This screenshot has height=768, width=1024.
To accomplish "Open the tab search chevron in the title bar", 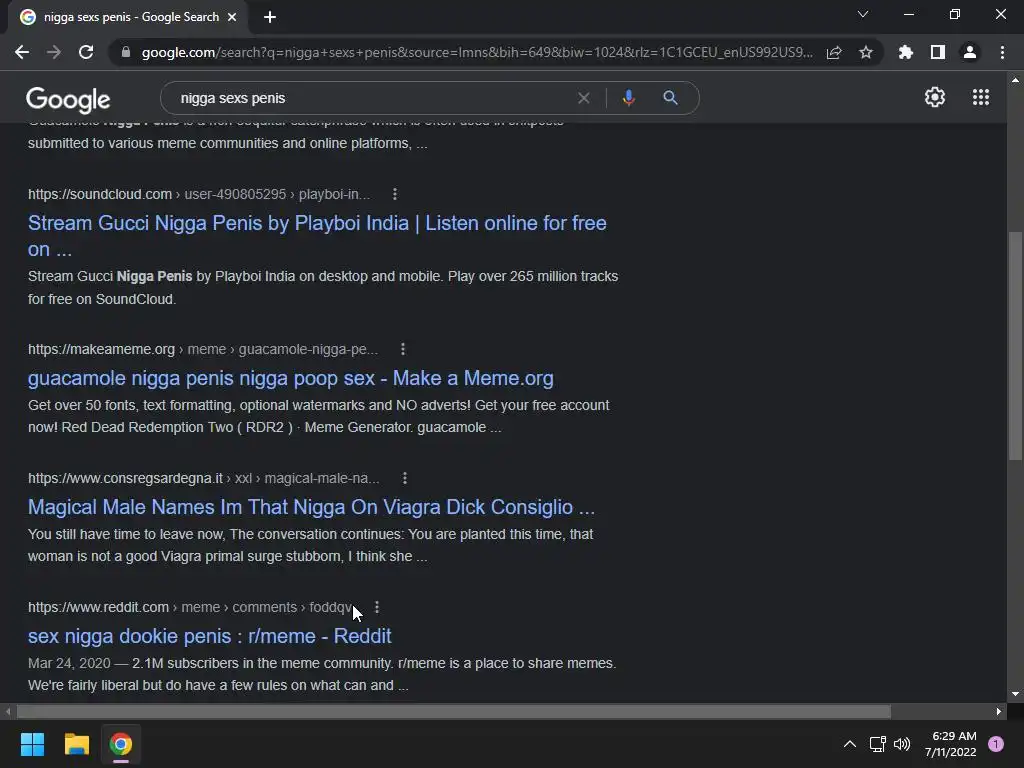I will point(863,14).
